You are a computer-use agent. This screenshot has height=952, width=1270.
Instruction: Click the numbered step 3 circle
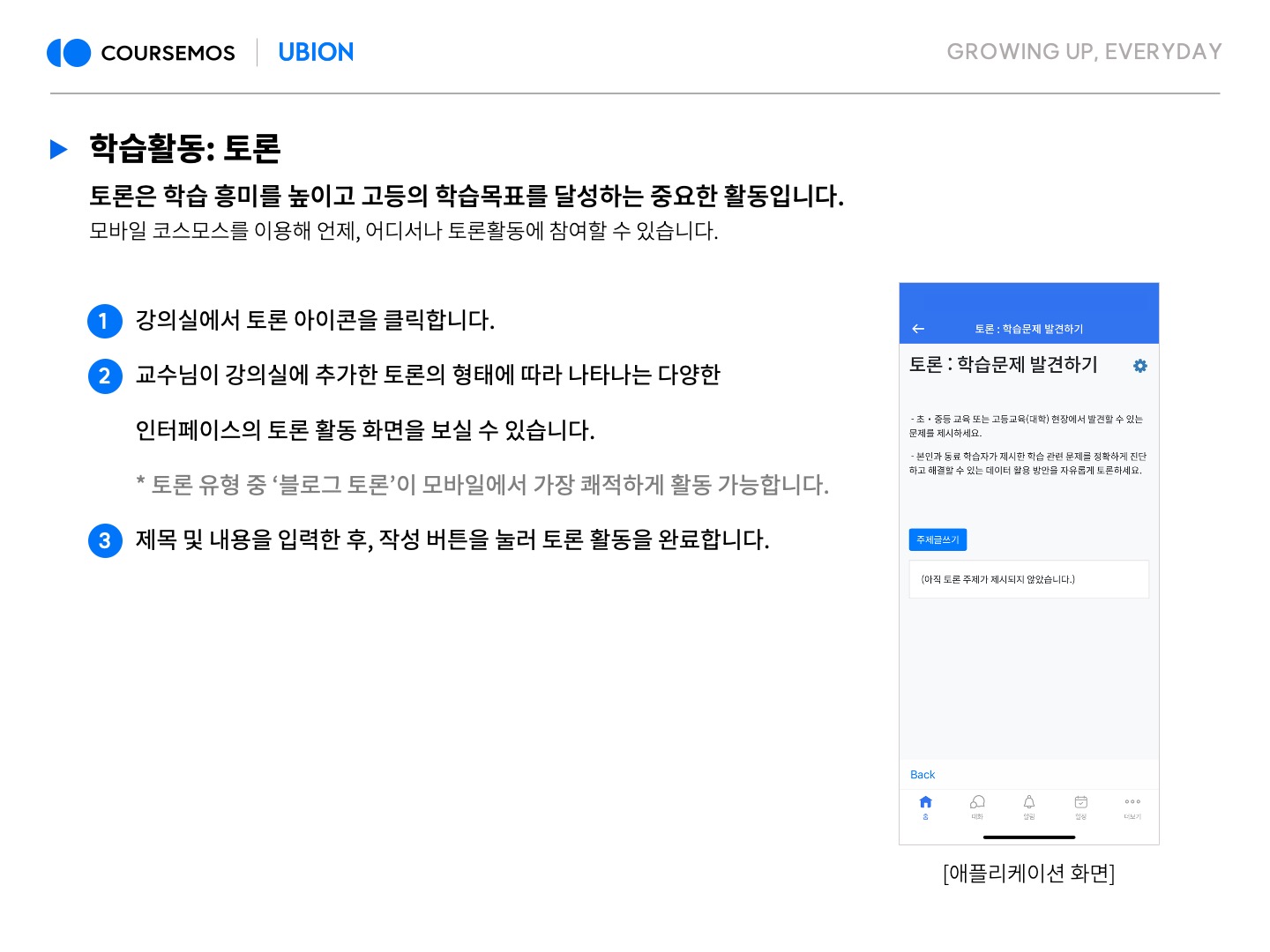tap(104, 540)
